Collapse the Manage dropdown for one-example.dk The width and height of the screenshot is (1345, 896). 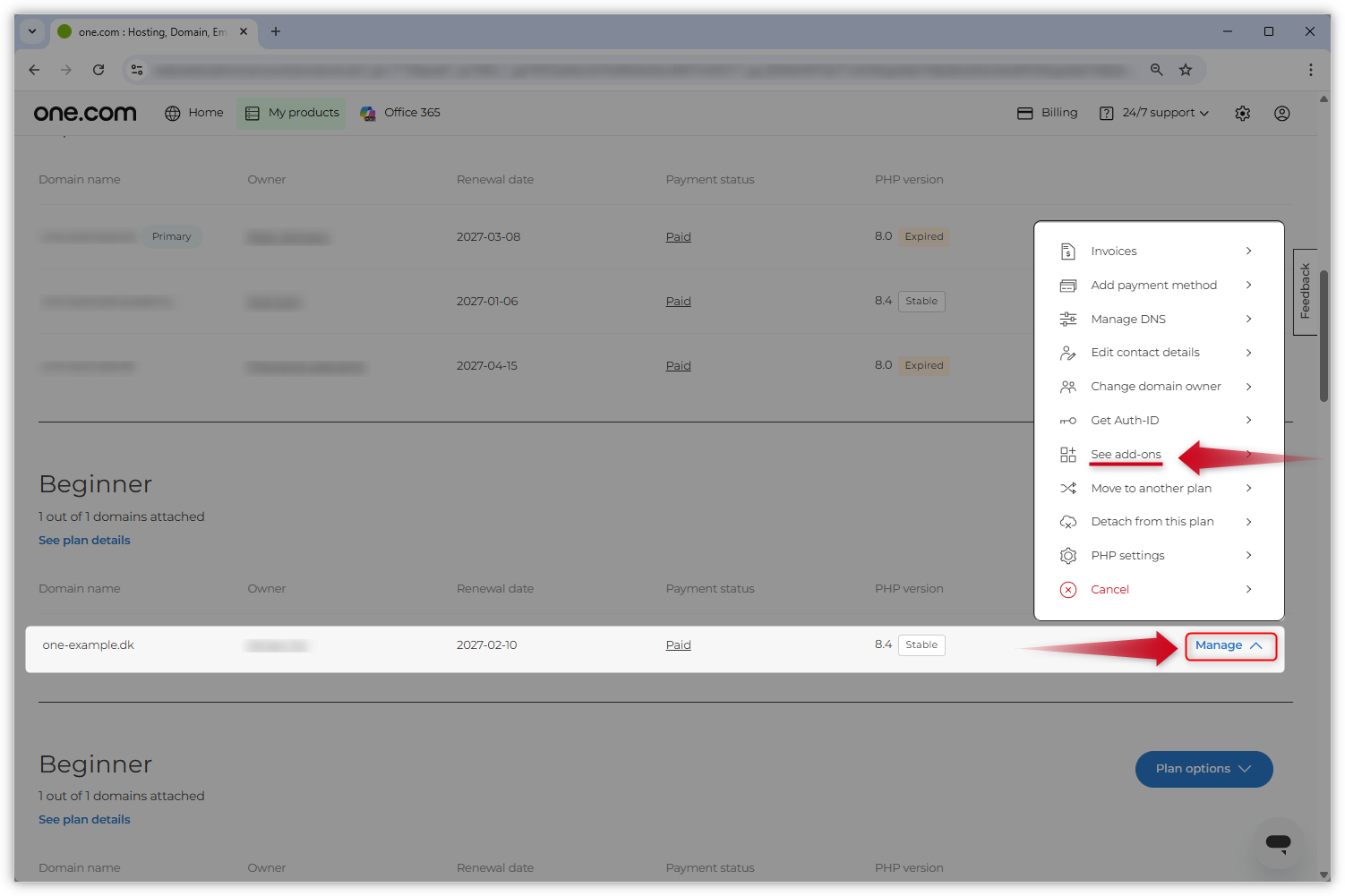1230,646
